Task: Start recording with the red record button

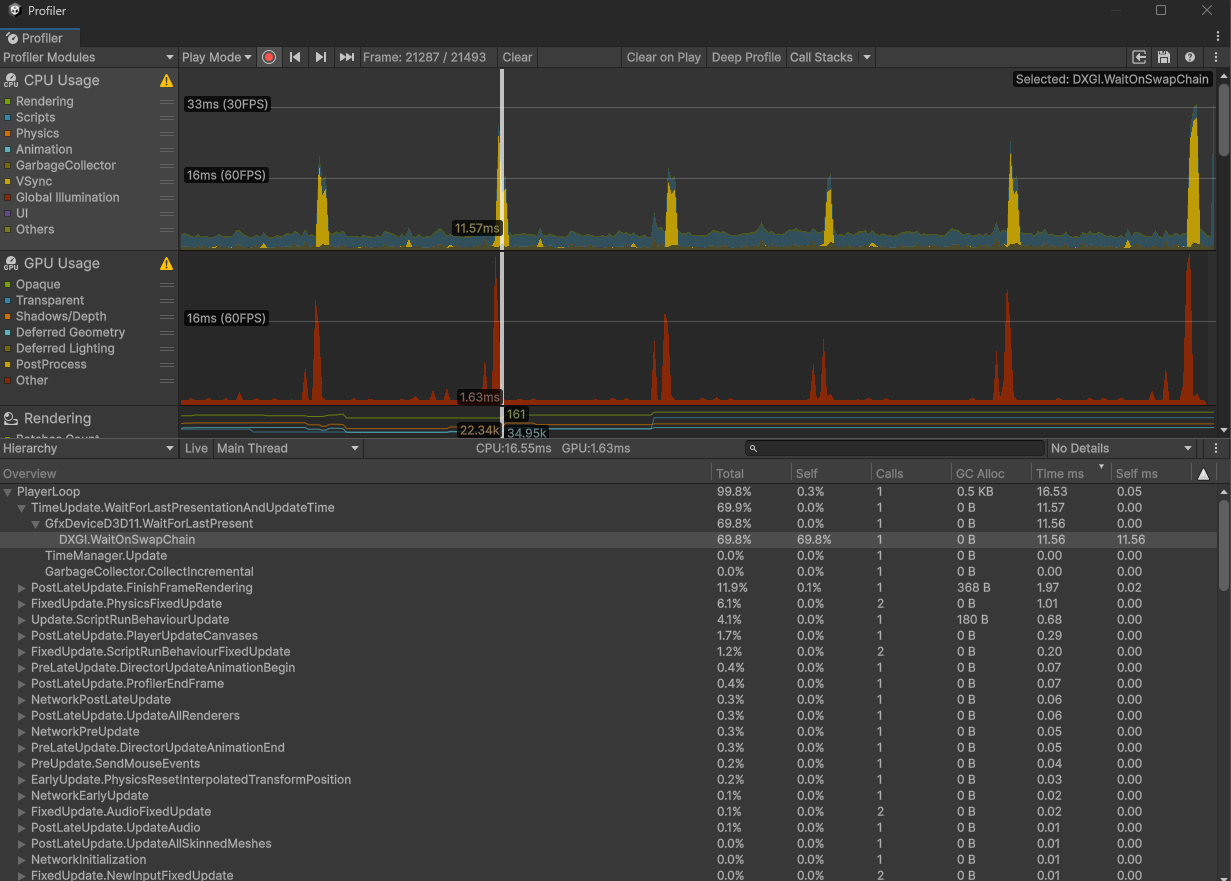Action: coord(269,57)
